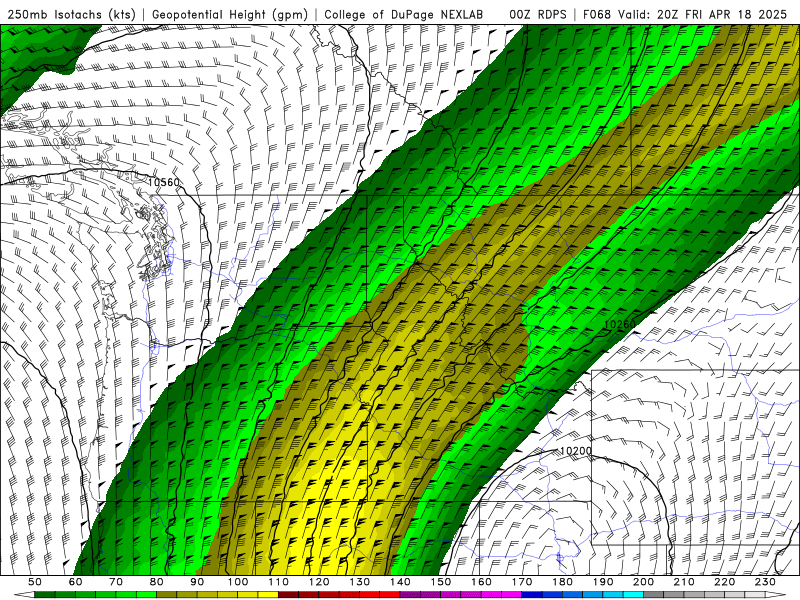
Task: Click the 140 value on the color scale
Action: (x=400, y=582)
